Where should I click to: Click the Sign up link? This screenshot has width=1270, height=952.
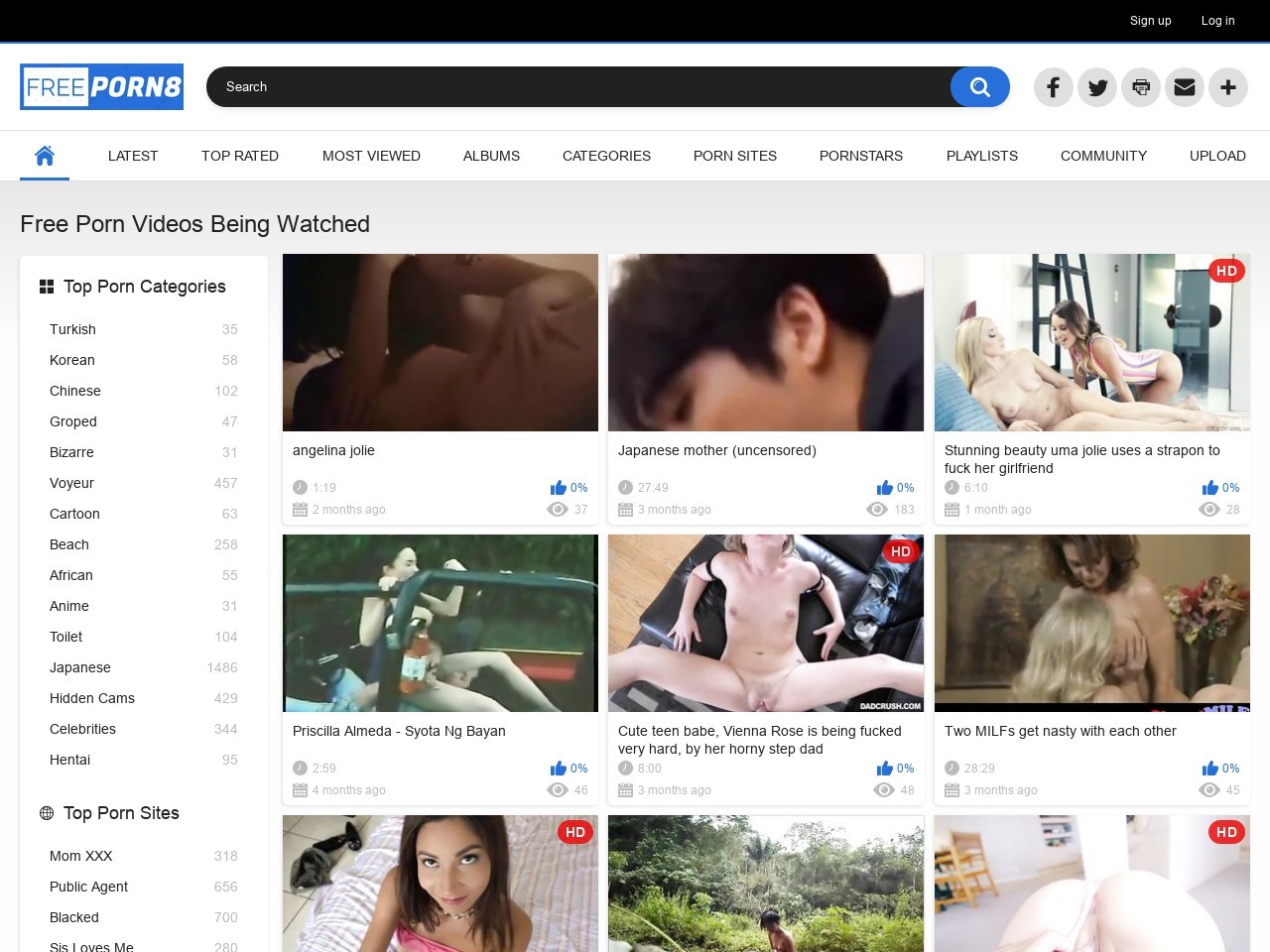pos(1150,21)
